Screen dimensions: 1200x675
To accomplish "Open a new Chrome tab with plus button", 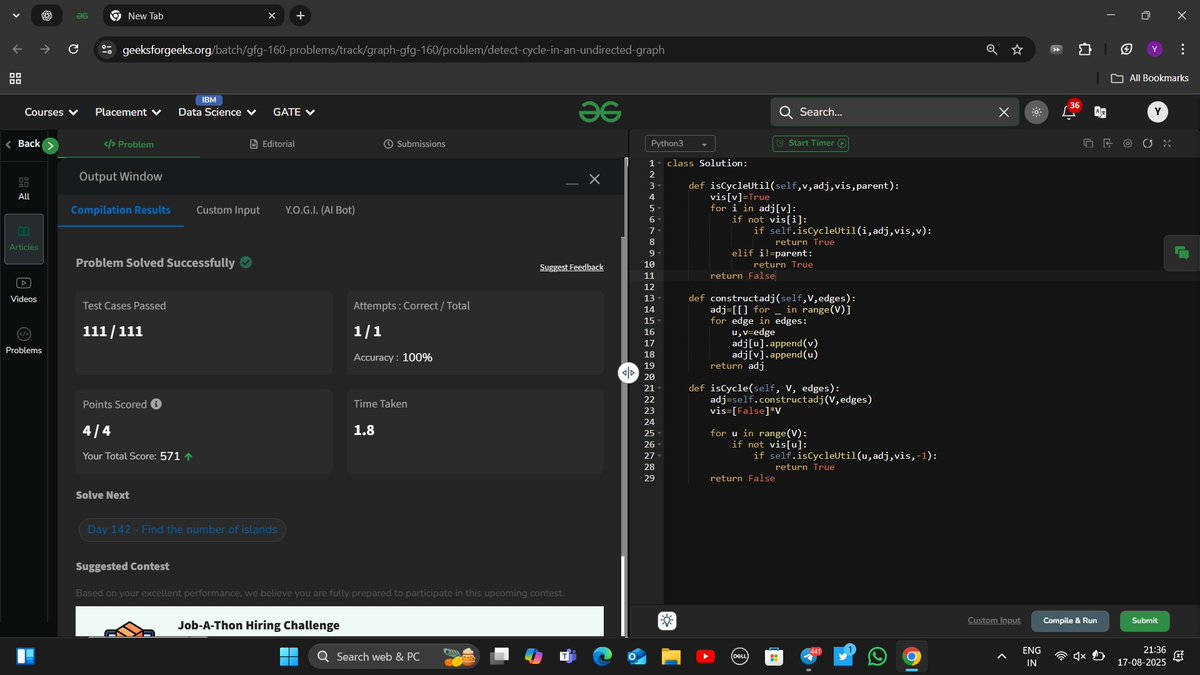I will 300,15.
